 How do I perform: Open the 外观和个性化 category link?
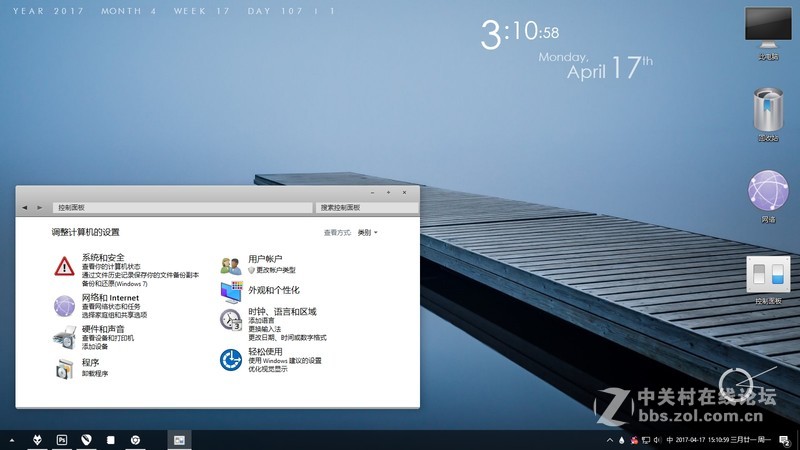click(x=274, y=290)
